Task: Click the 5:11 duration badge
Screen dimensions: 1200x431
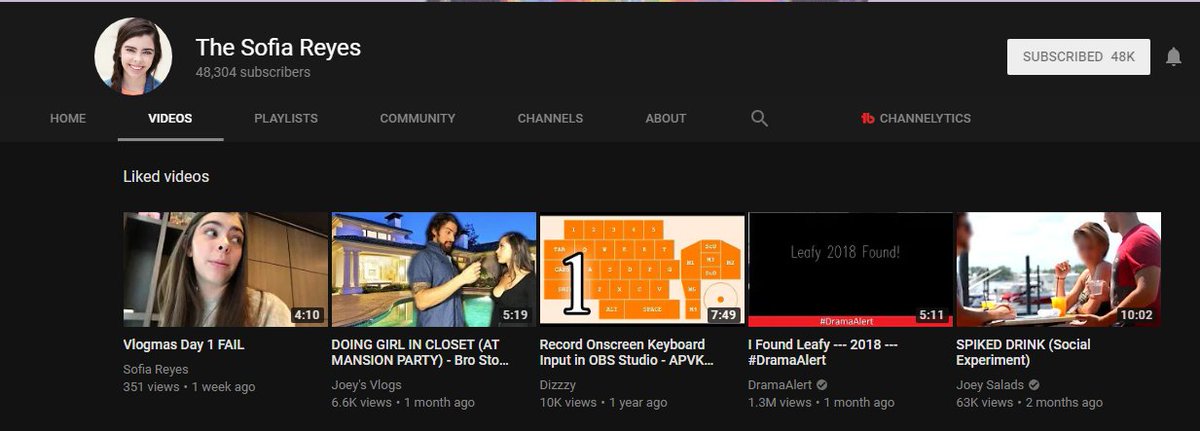Action: coord(931,314)
